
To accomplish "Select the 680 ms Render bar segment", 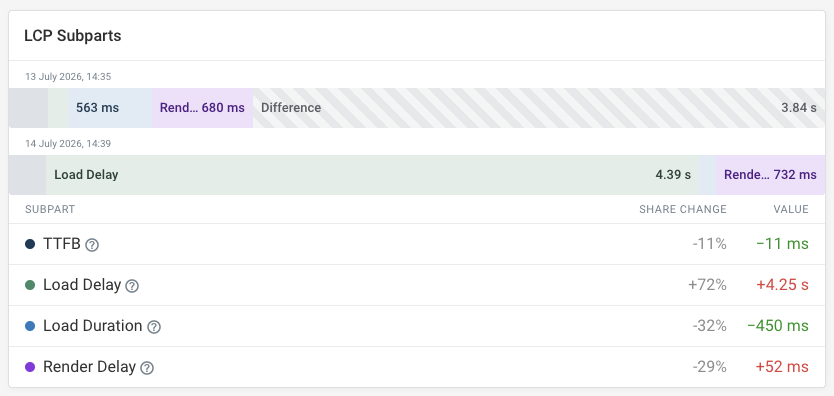I will coord(202,108).
